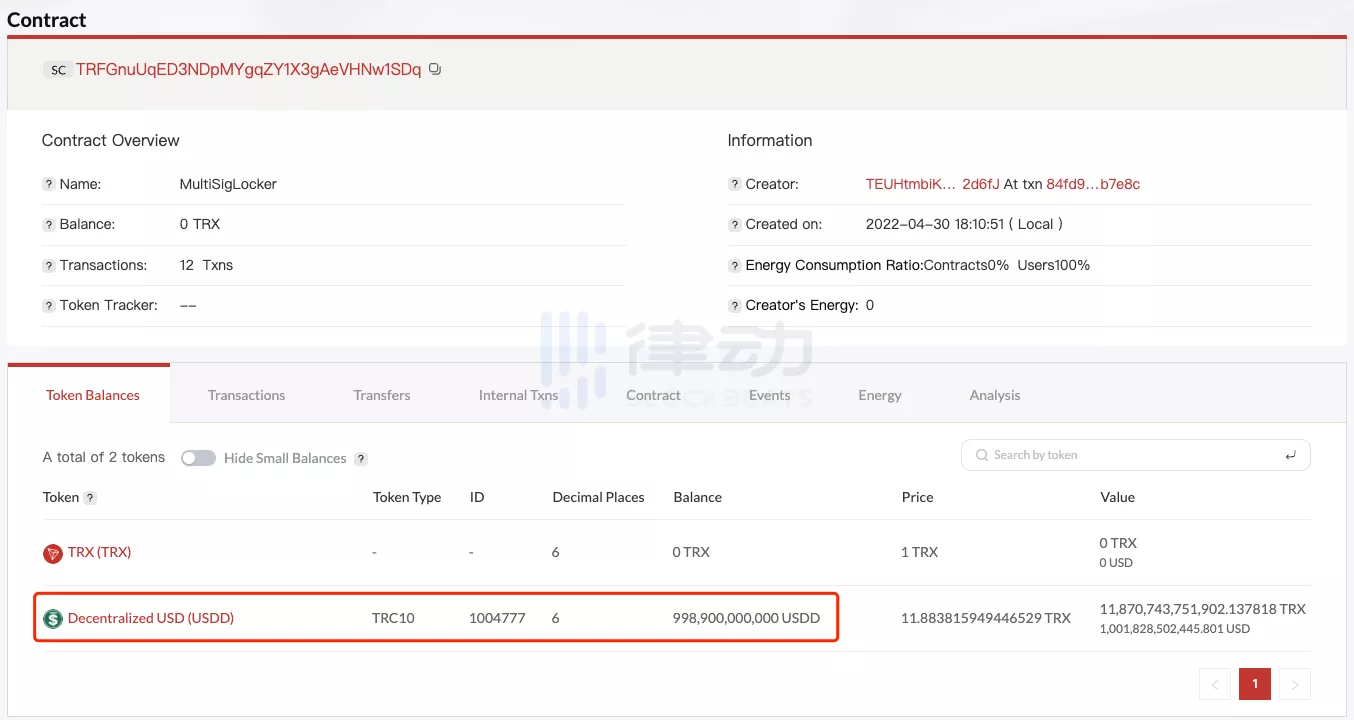The height and width of the screenshot is (720, 1354).
Task: Click the USDD token logo icon
Action: [x=53, y=619]
